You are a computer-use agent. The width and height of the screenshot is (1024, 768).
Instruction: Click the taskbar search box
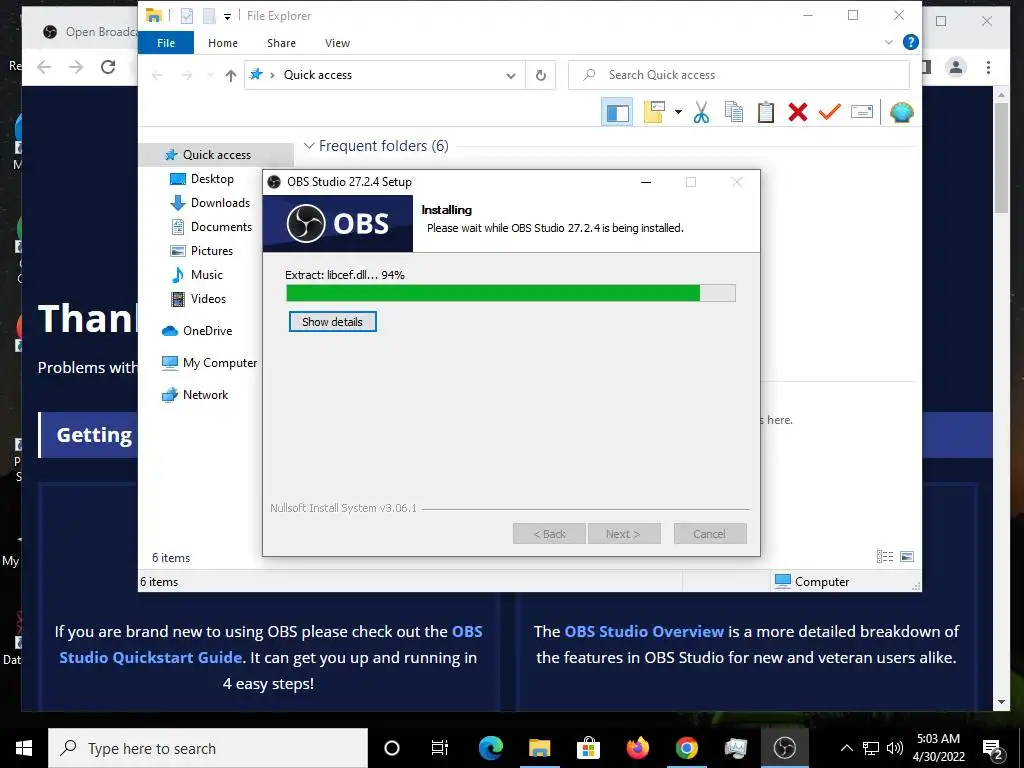click(208, 748)
